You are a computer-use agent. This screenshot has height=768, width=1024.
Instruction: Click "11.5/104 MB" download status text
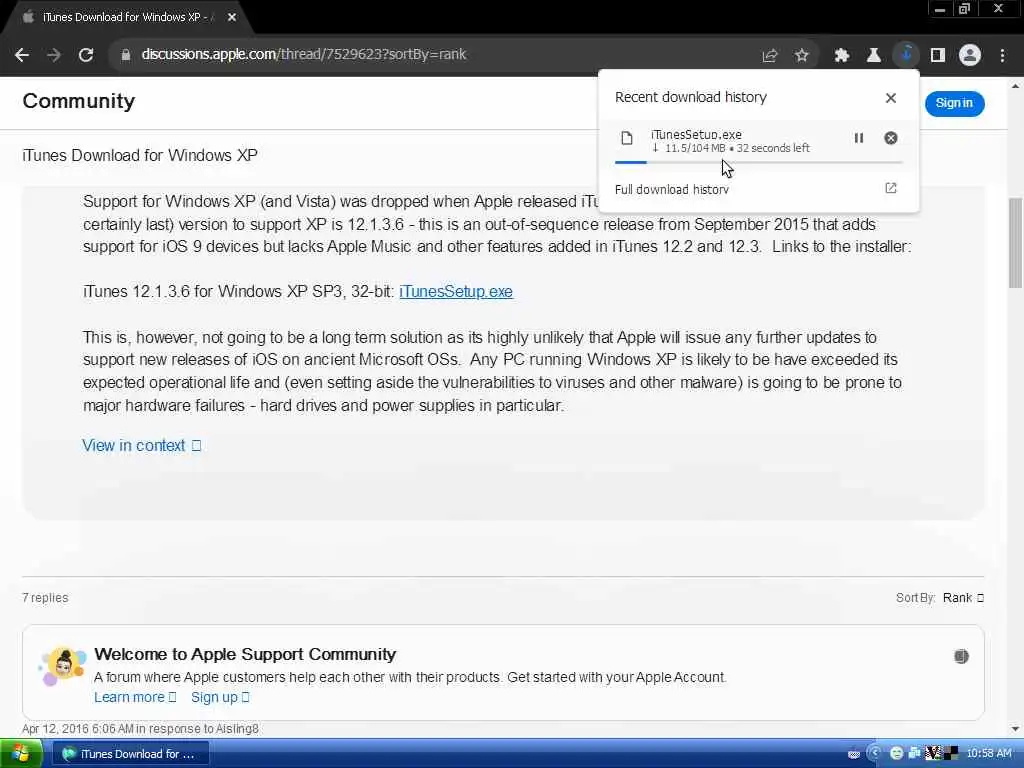[695, 148]
